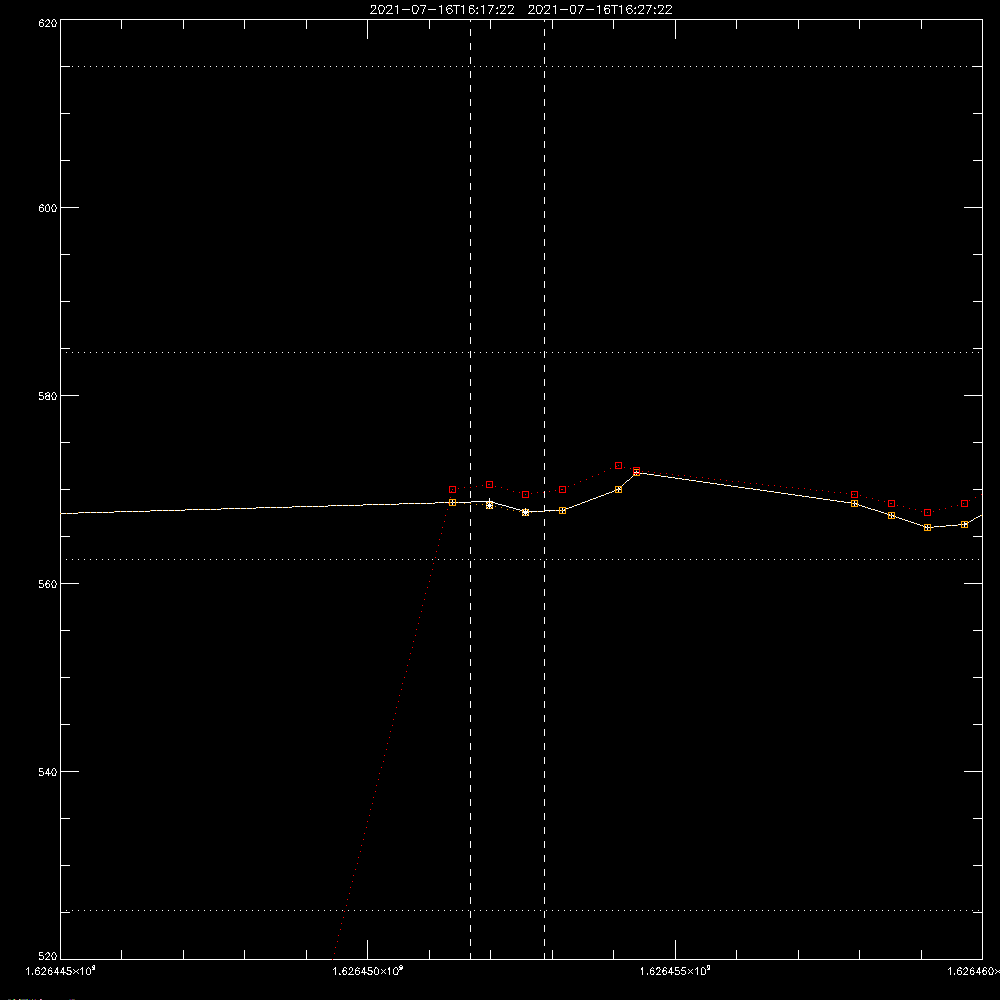Click the 540 y-axis label
The width and height of the screenshot is (1000, 1000).
point(48,772)
